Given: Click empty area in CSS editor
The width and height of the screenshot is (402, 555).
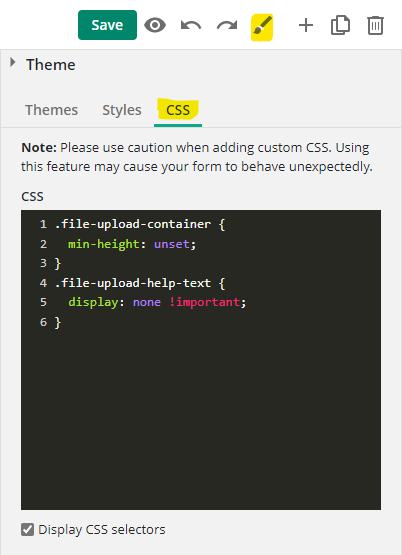Looking at the screenshot, I should tap(201, 418).
